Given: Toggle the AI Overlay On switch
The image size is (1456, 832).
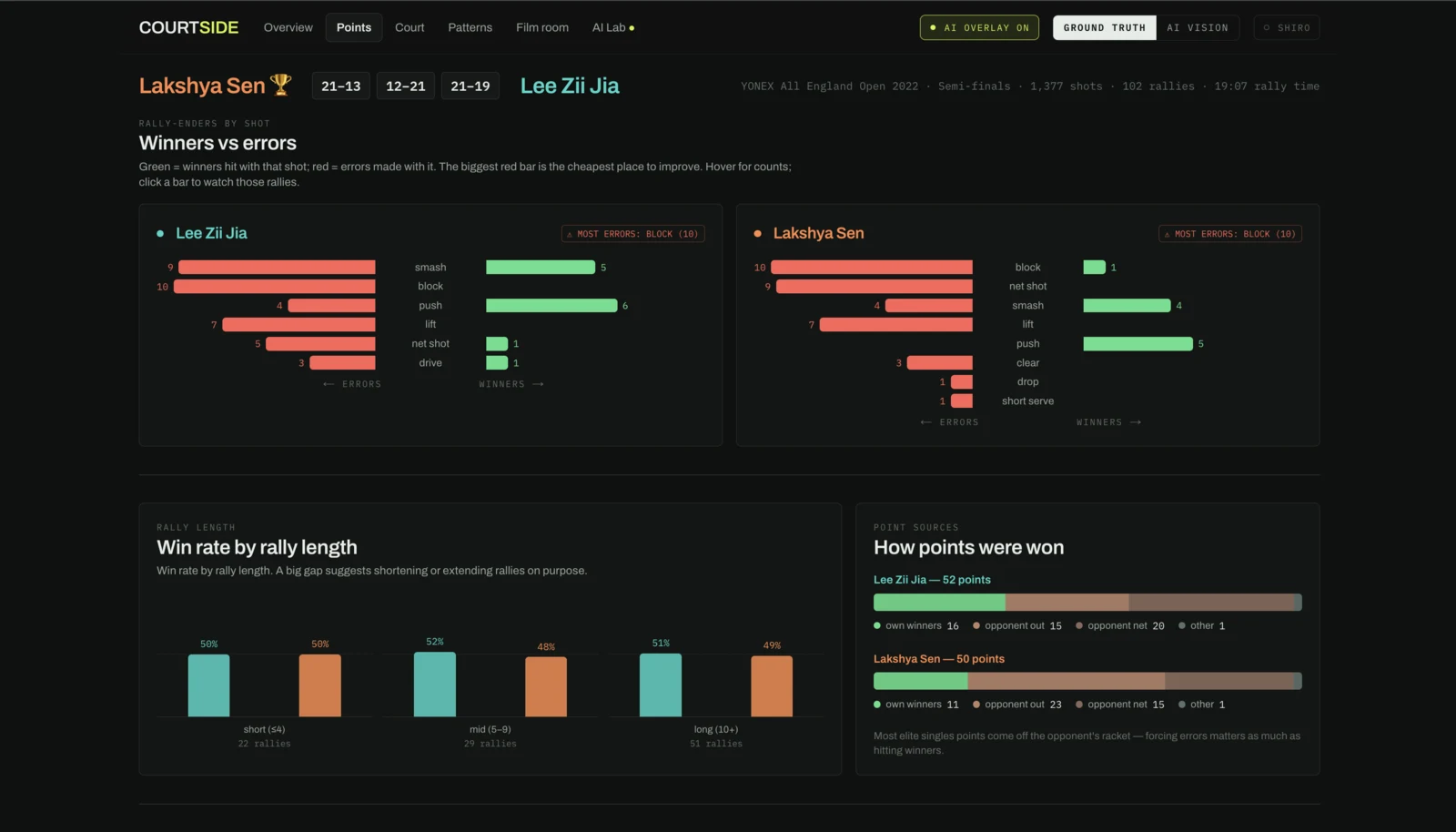Looking at the screenshot, I should [980, 27].
